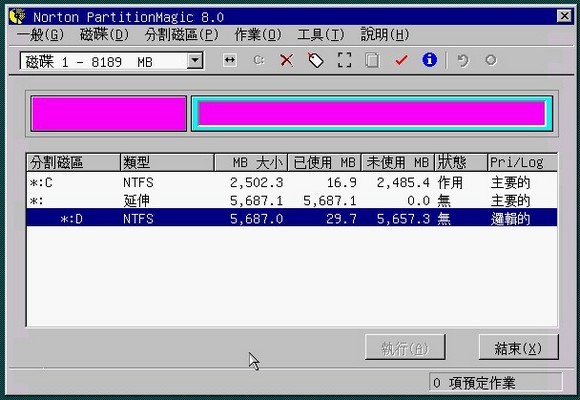Click the PartitionMagic title bar app icon
This screenshot has height=400, width=580.
pyautogui.click(x=17, y=16)
